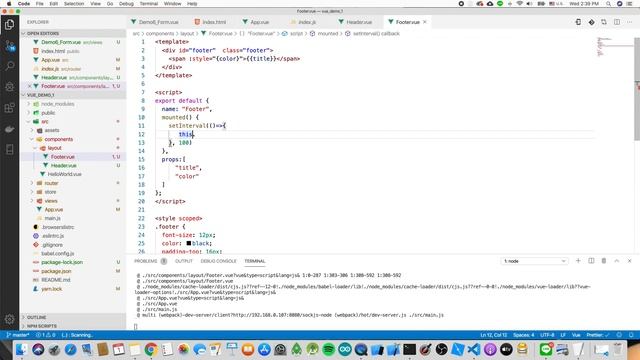Click the 'mounted' breadcrumb segment

328,34
